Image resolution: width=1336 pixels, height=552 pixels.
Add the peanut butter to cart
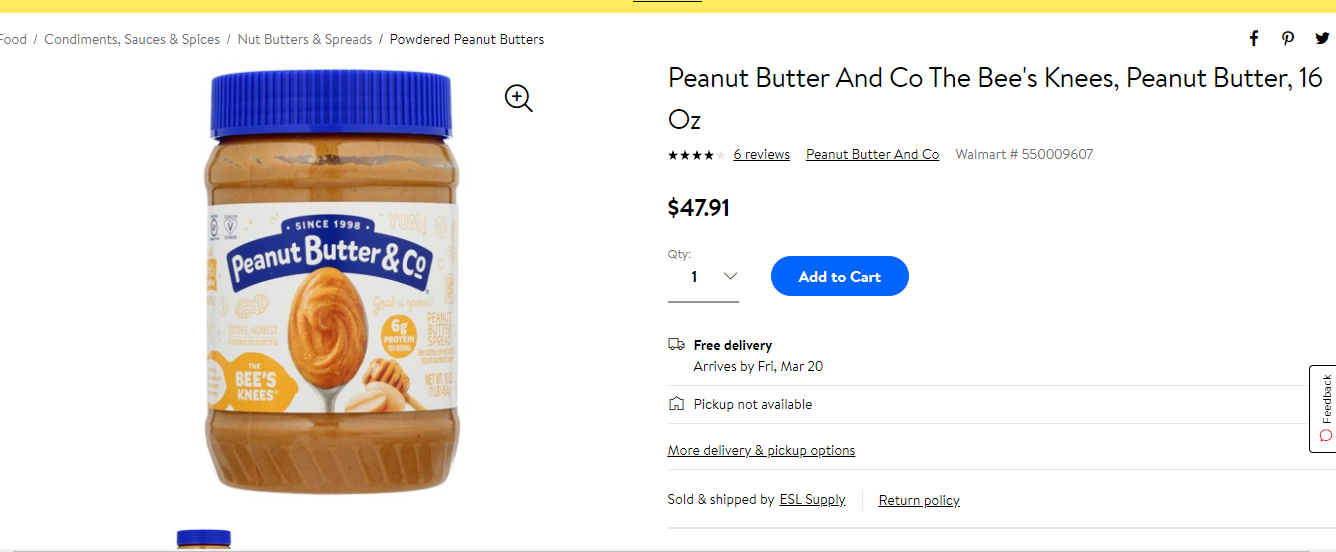pyautogui.click(x=840, y=277)
